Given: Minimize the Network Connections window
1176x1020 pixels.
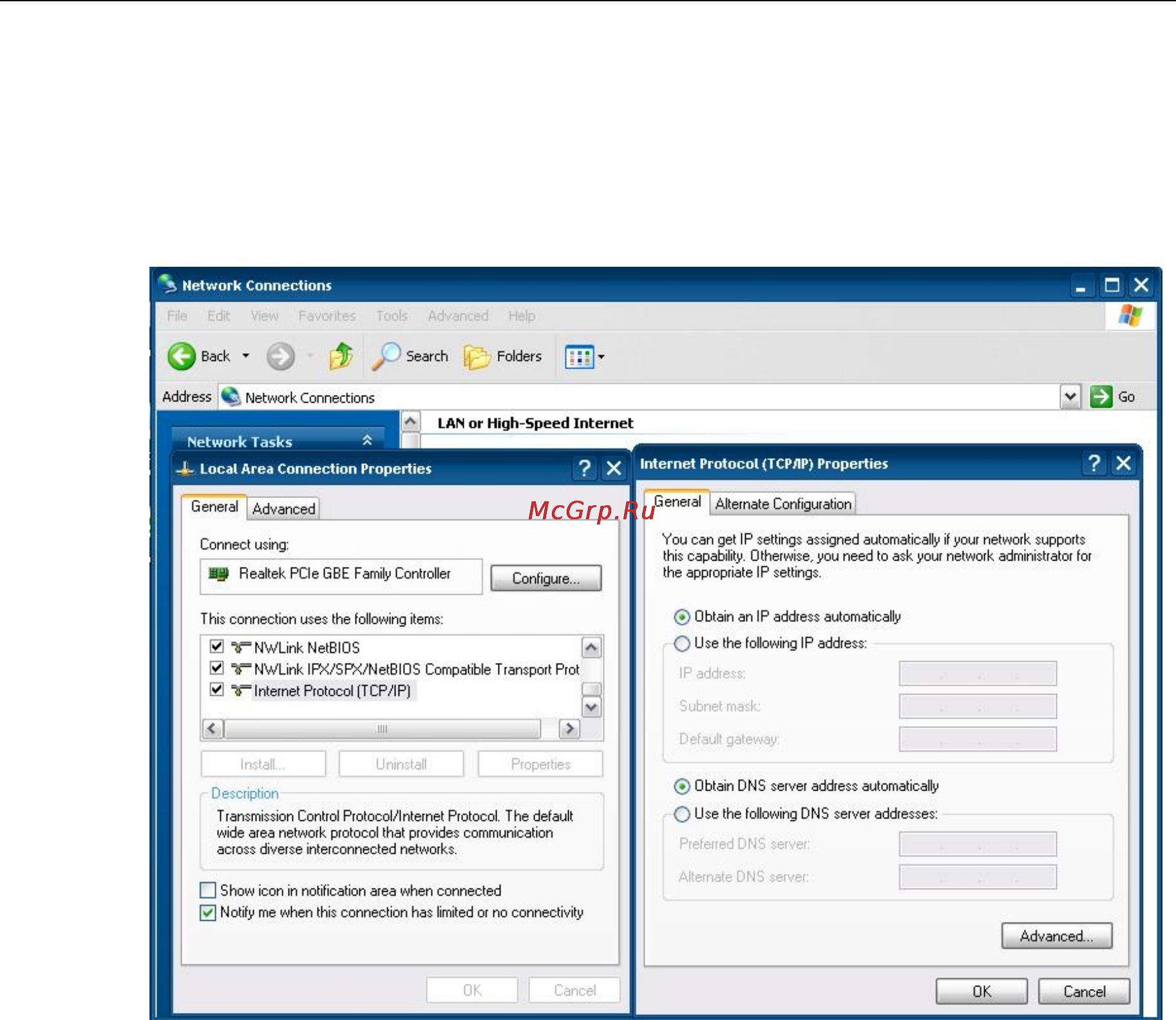Looking at the screenshot, I should (1081, 285).
